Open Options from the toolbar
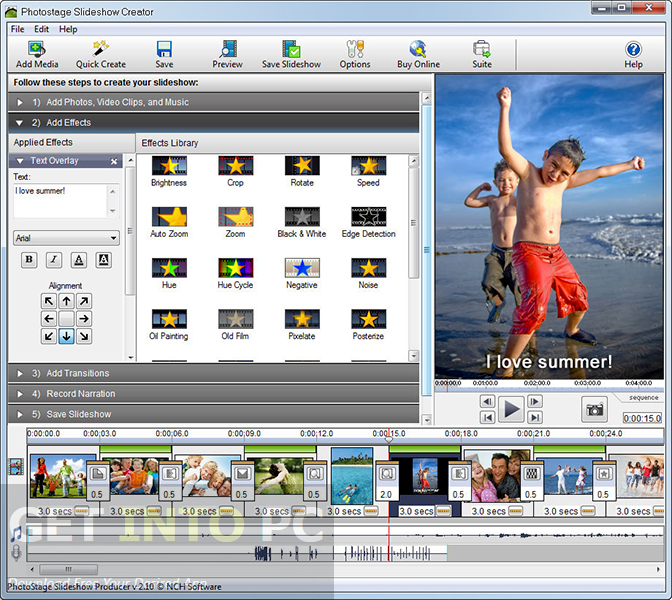The width and height of the screenshot is (672, 600). tap(355, 54)
